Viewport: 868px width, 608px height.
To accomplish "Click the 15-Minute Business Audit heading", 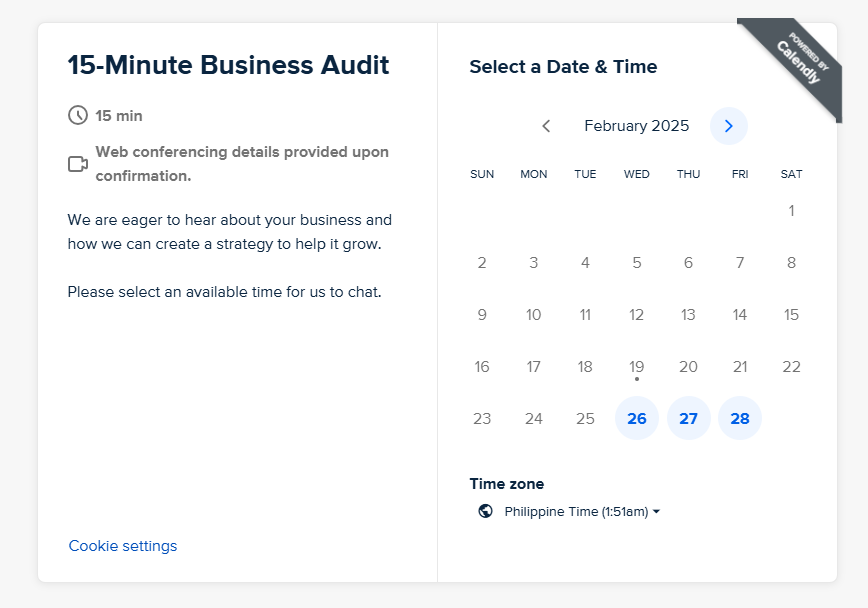I will pos(228,65).
